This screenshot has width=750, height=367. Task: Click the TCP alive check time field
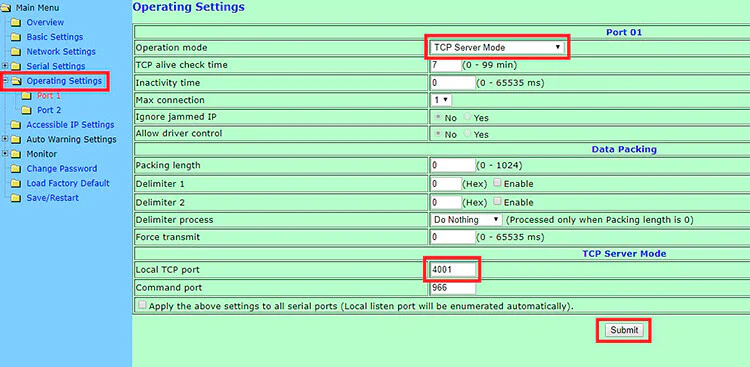(x=445, y=64)
